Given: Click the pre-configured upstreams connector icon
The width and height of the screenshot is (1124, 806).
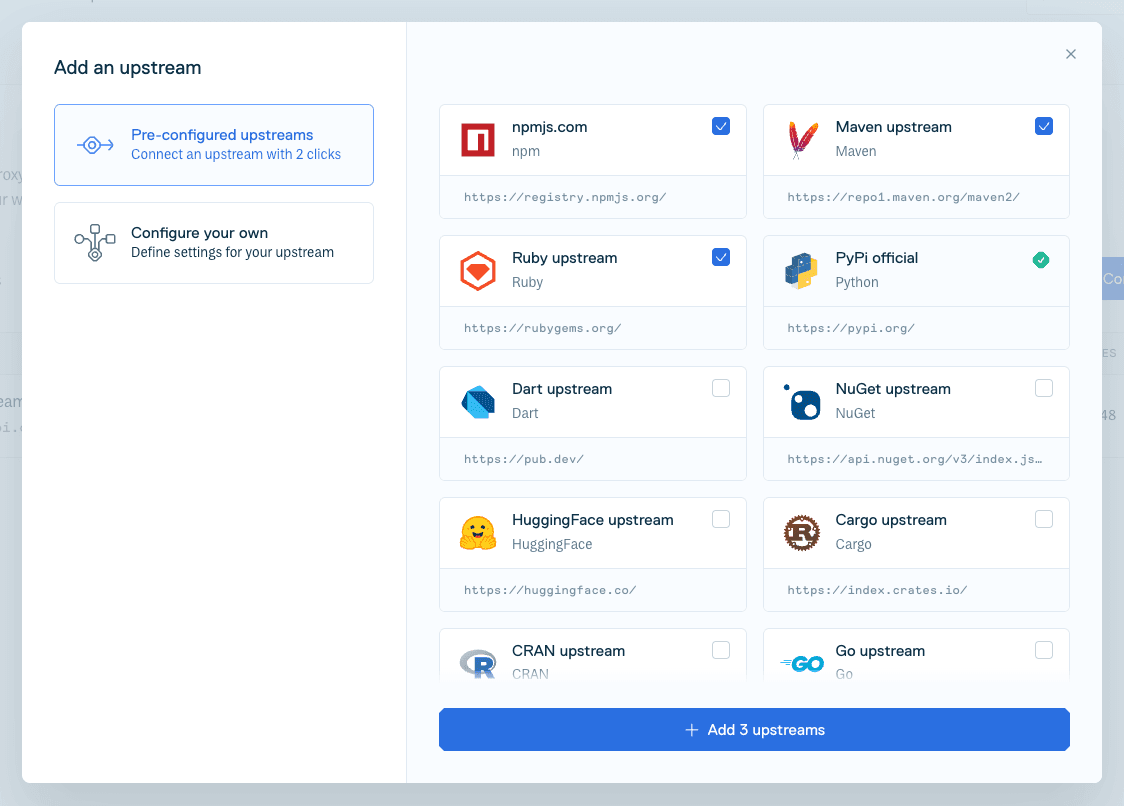Looking at the screenshot, I should (x=95, y=145).
